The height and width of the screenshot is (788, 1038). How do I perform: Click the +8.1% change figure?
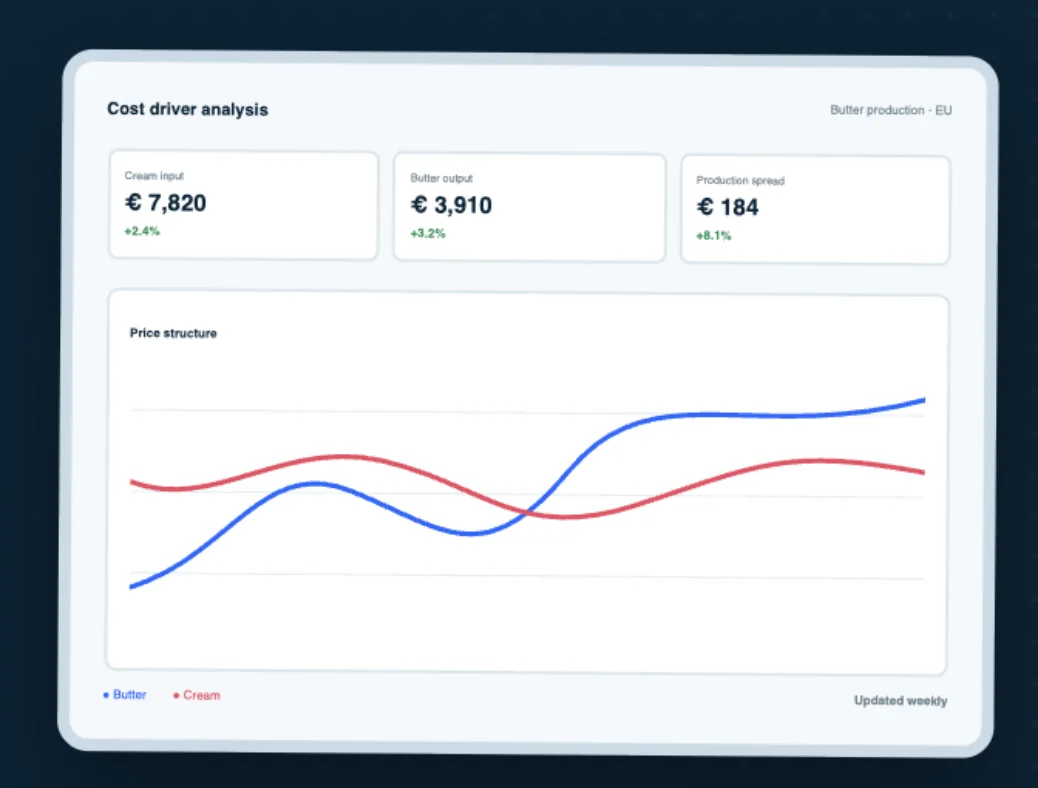tap(714, 236)
